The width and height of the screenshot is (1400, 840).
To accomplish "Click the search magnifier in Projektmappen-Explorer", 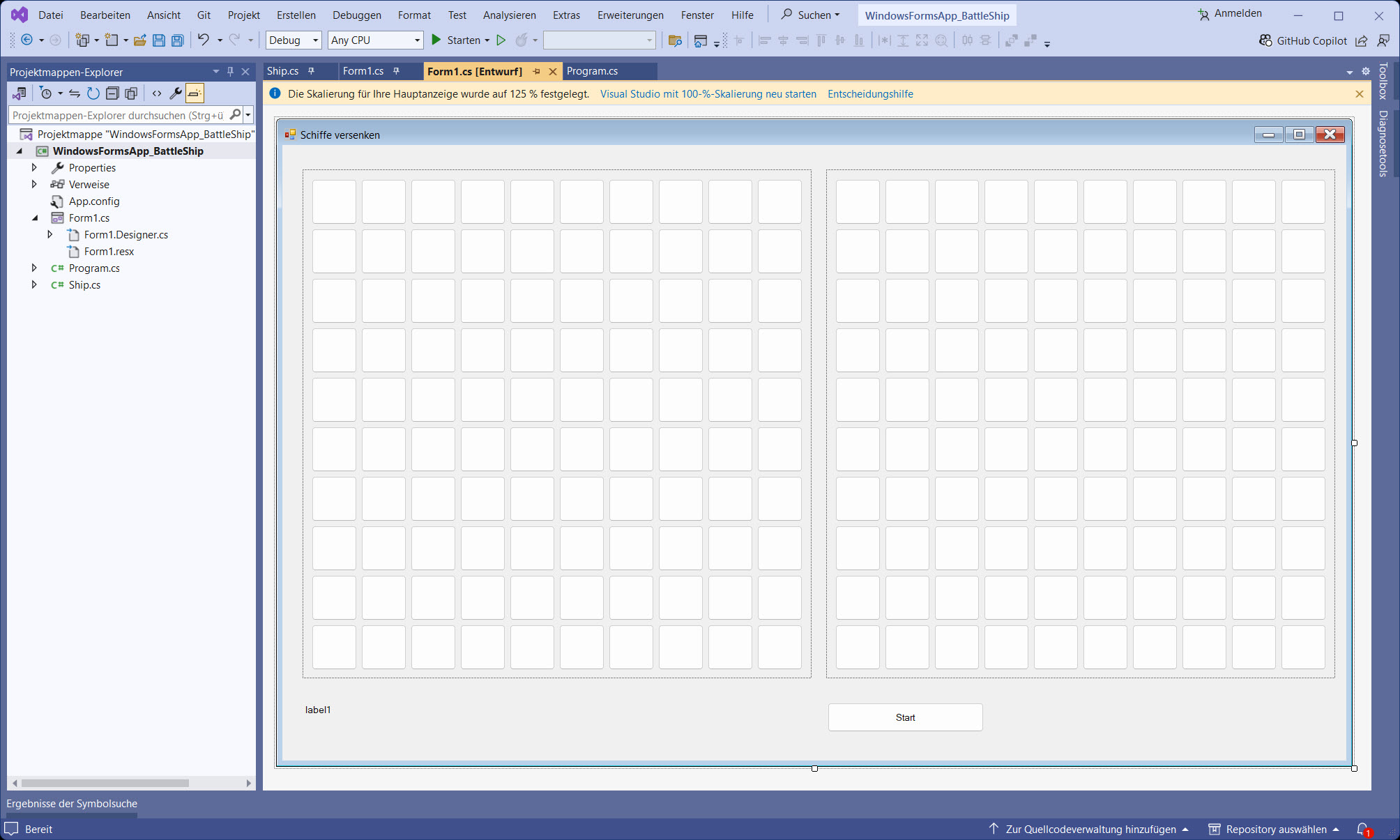I will click(235, 114).
